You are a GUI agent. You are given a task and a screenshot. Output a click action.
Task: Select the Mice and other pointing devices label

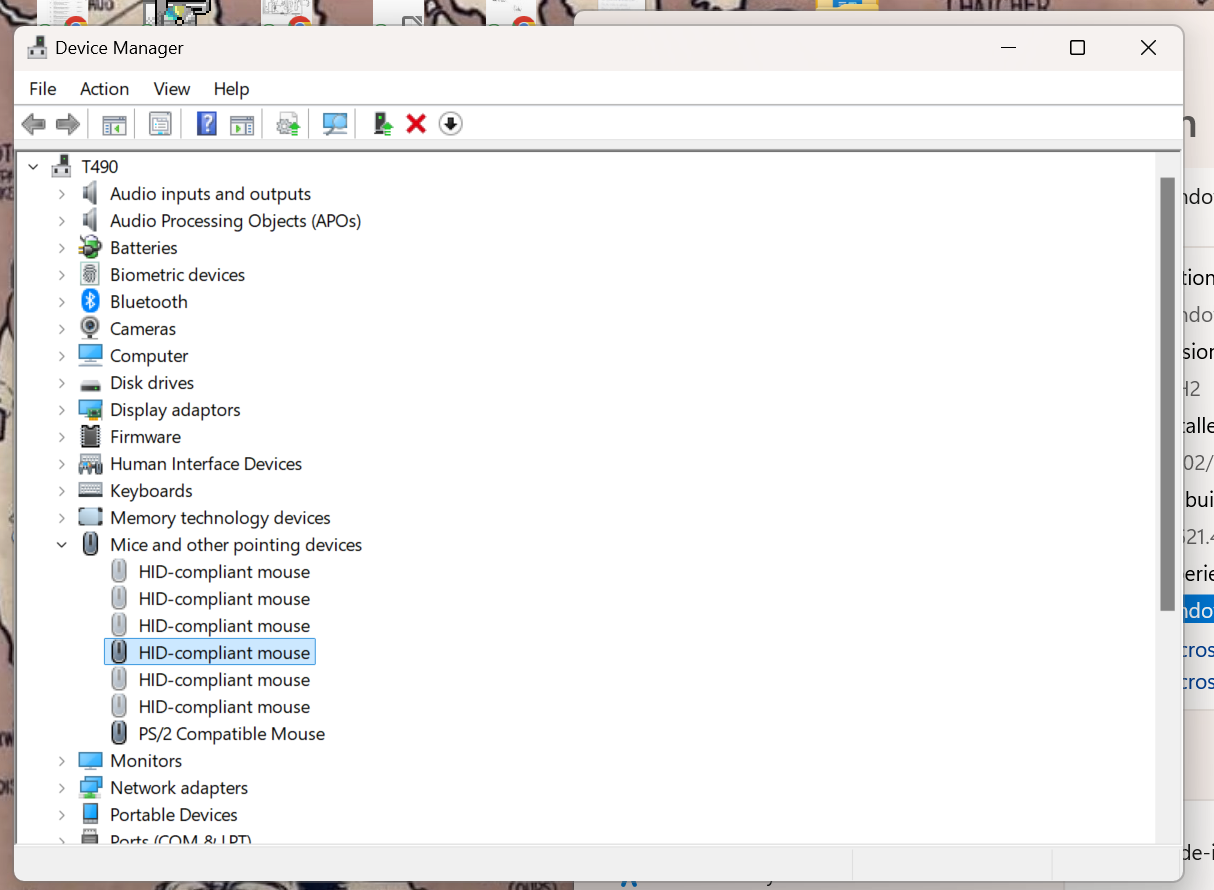pos(236,544)
